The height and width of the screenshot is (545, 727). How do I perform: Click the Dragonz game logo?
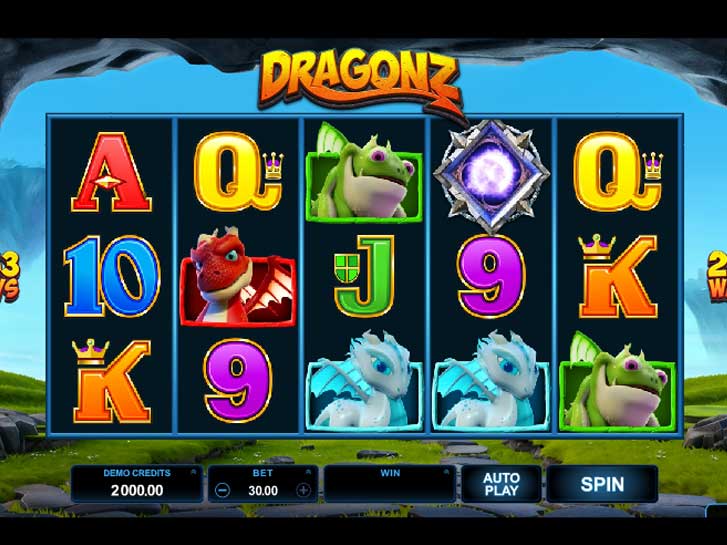(361, 82)
